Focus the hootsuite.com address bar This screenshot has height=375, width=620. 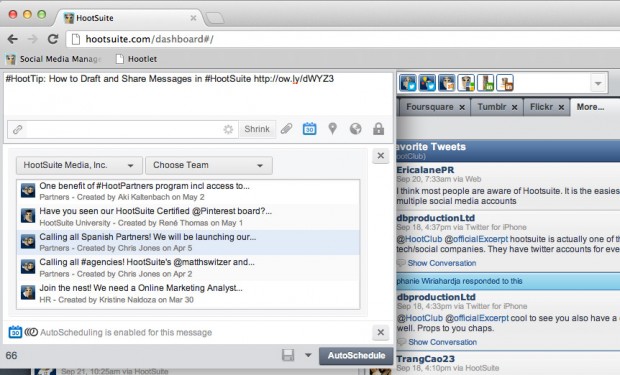pos(343,39)
